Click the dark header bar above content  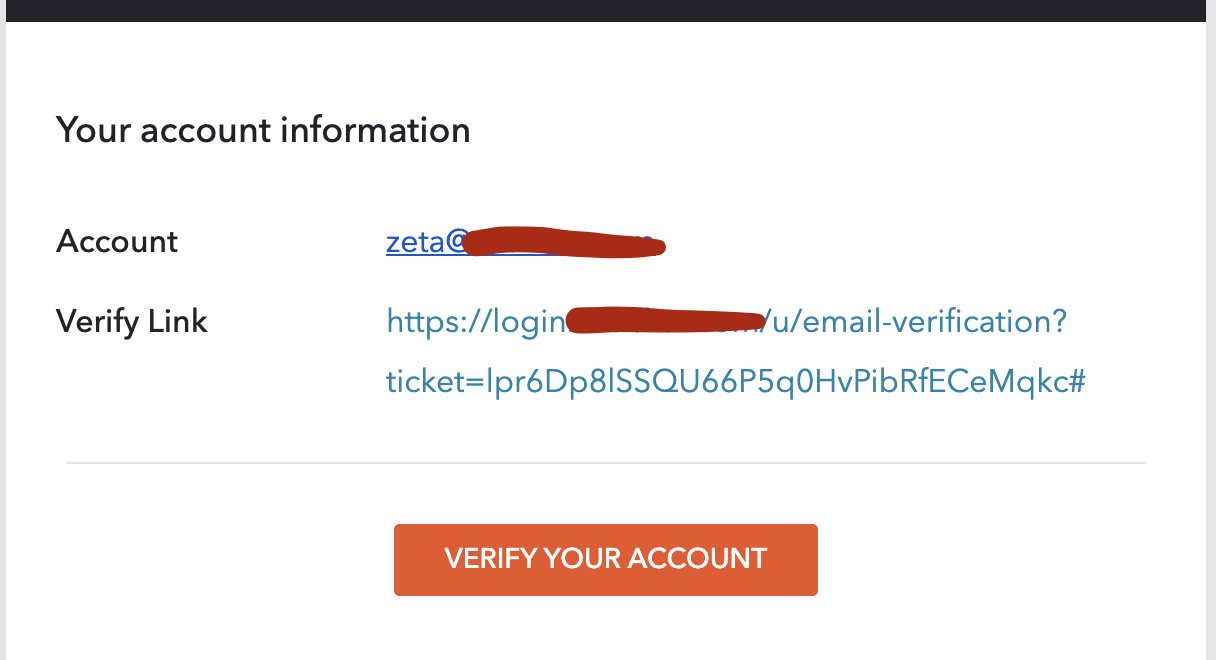click(x=608, y=12)
